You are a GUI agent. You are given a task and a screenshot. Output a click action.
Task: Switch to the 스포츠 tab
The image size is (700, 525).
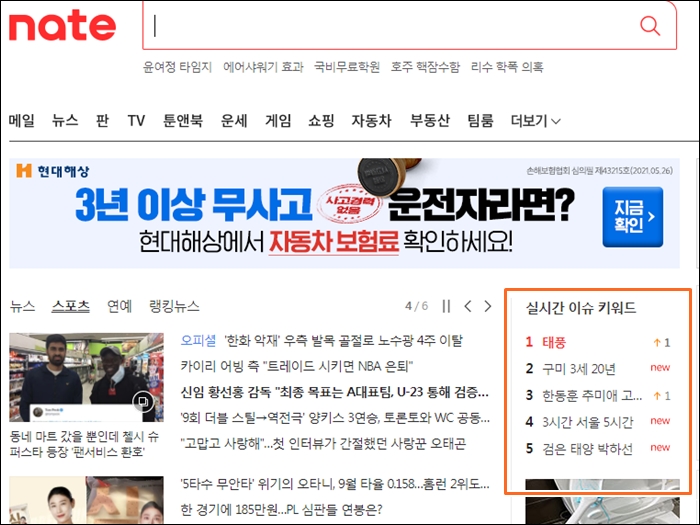[x=71, y=306]
